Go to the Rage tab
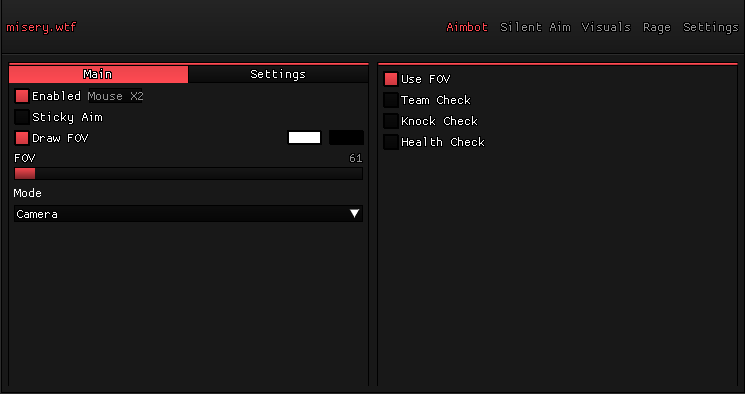This screenshot has width=745, height=394. (657, 28)
